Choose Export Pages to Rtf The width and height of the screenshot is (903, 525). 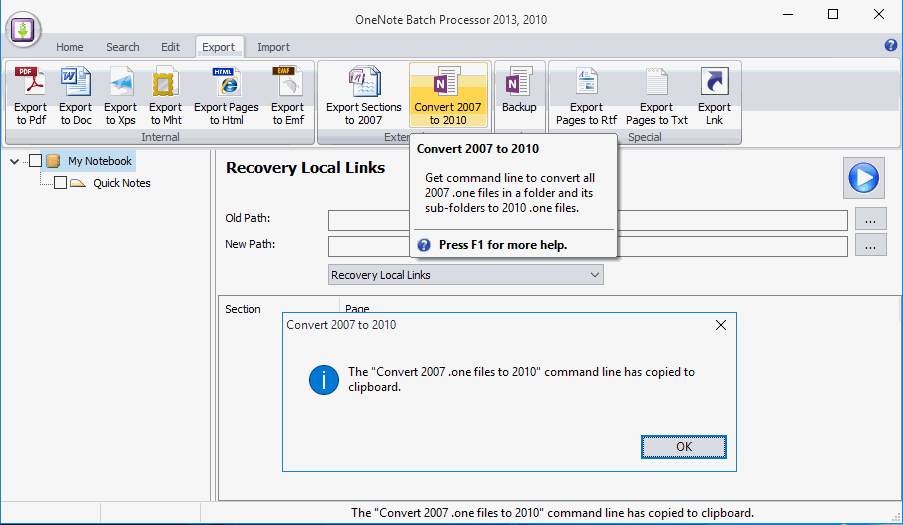[586, 96]
